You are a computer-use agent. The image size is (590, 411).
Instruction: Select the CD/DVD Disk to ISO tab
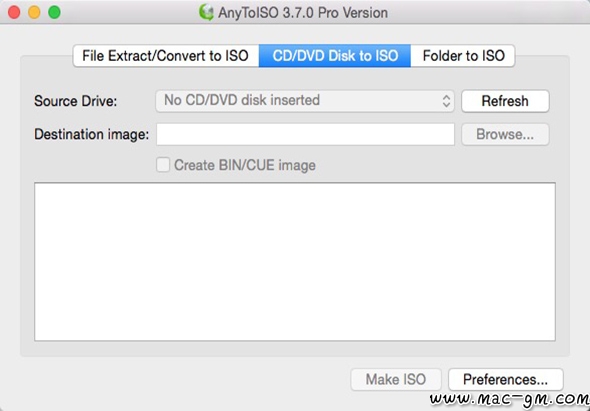(335, 56)
